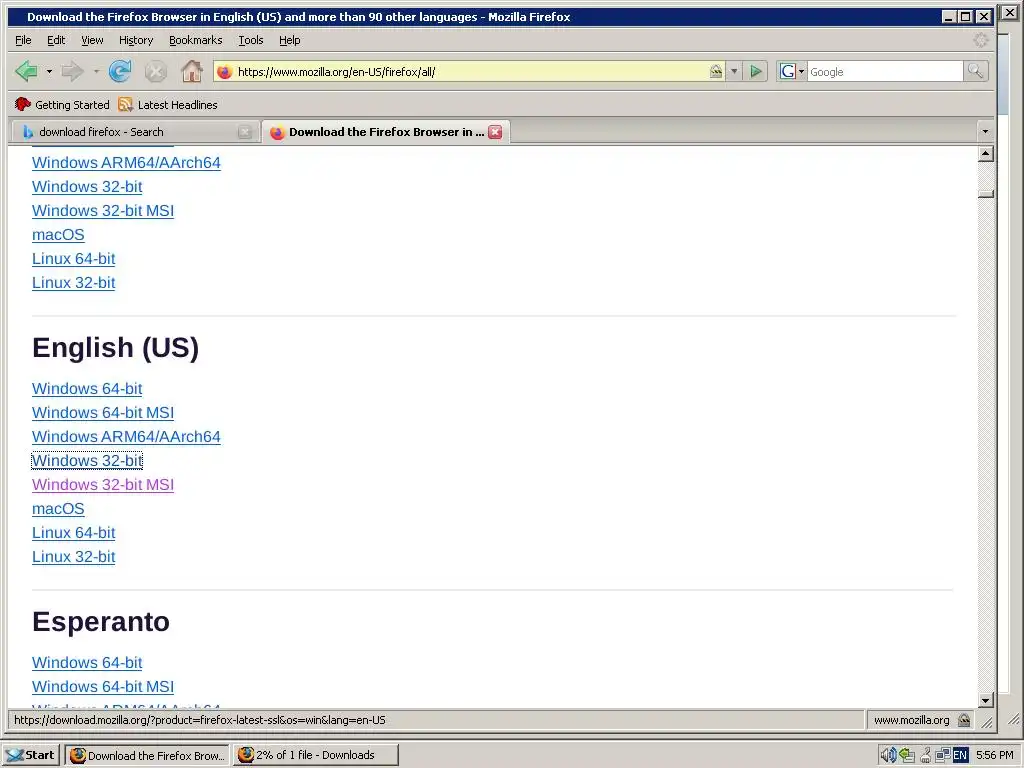The height and width of the screenshot is (768, 1024).
Task: Click the address bar URL field
Action: [470, 72]
